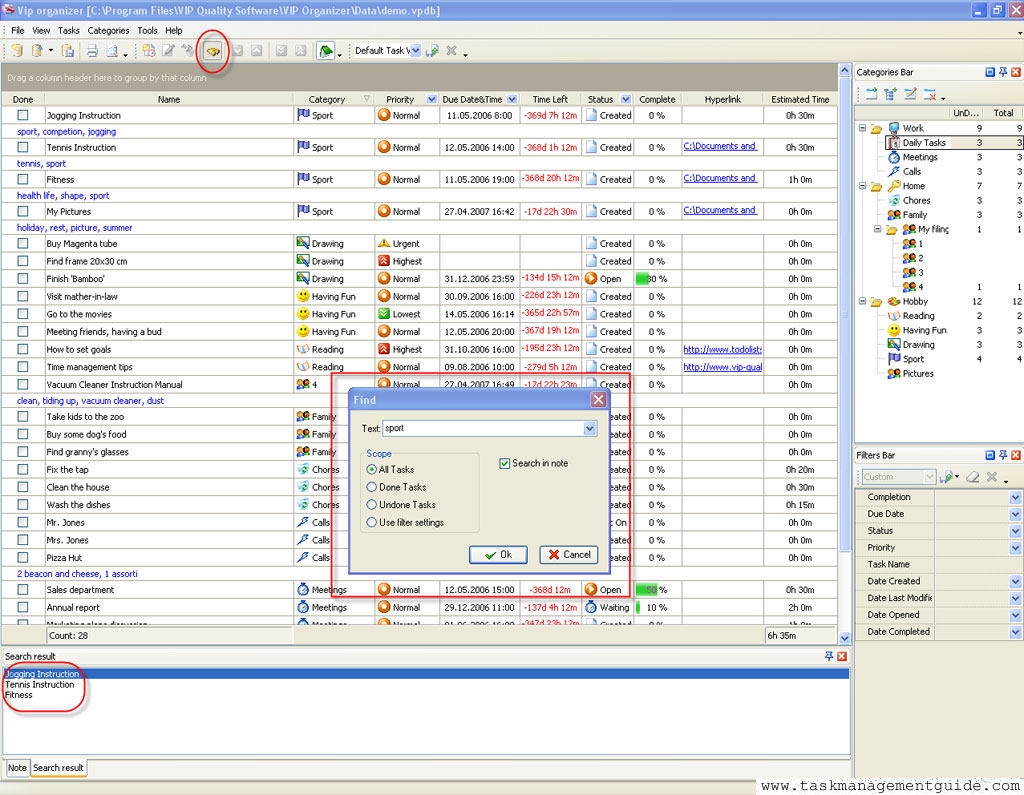
Task: Click the Print preview toolbar icon
Action: click(x=112, y=51)
